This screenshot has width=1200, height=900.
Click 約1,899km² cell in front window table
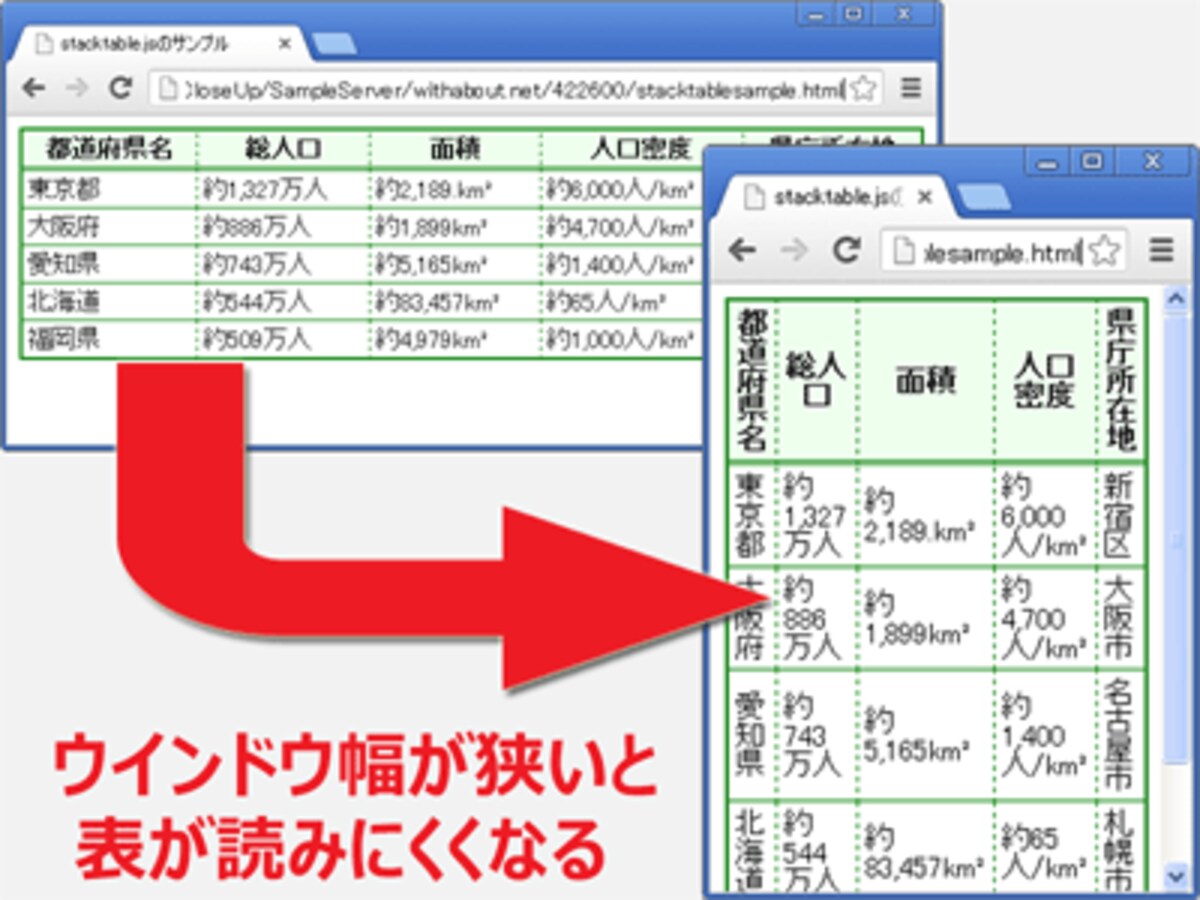pos(926,617)
